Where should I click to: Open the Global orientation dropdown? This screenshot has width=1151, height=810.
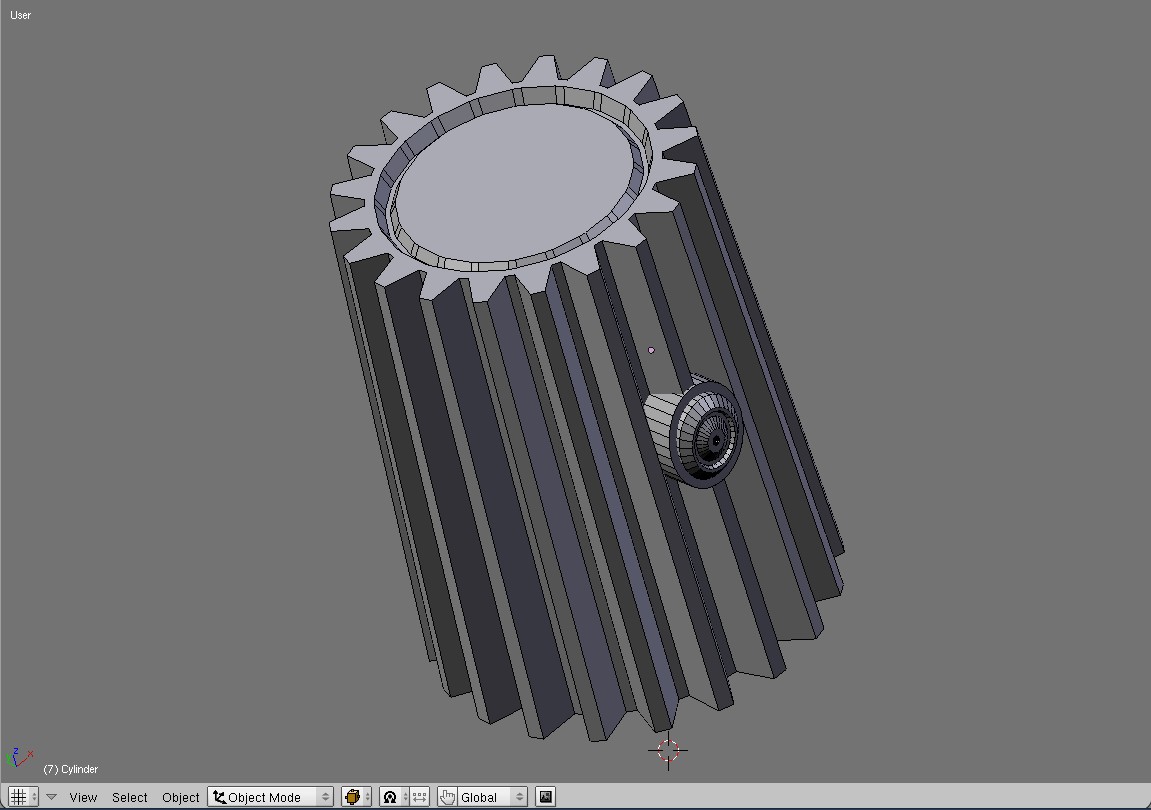tap(492, 797)
